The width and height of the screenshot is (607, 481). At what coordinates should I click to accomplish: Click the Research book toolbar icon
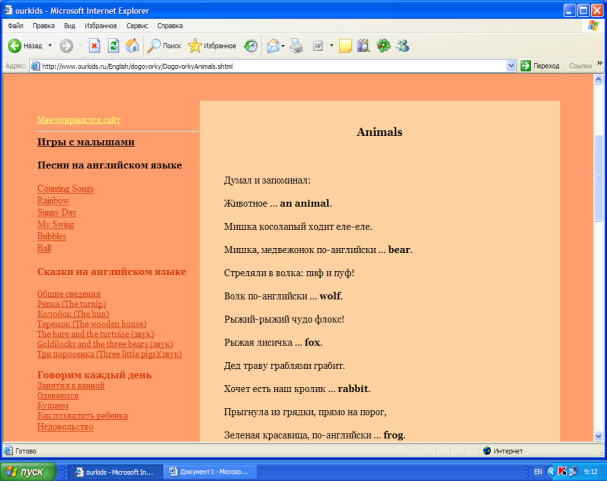(x=364, y=46)
